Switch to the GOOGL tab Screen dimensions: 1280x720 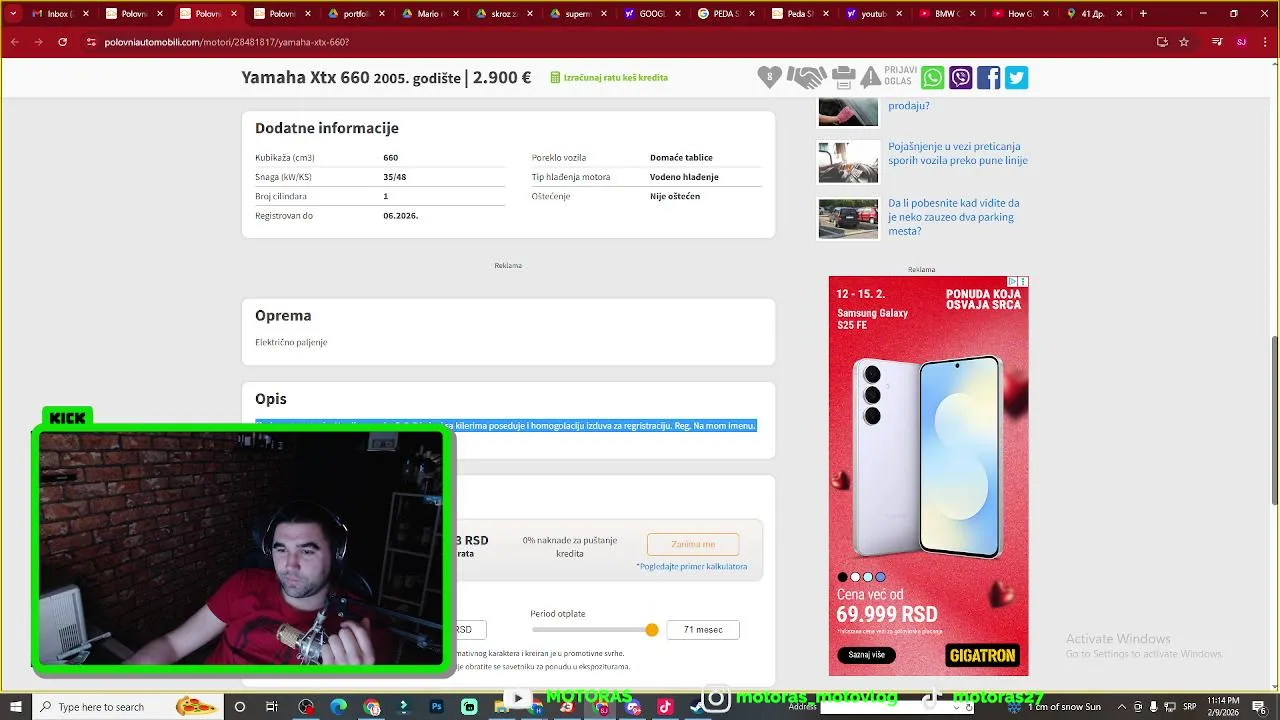pos(650,14)
